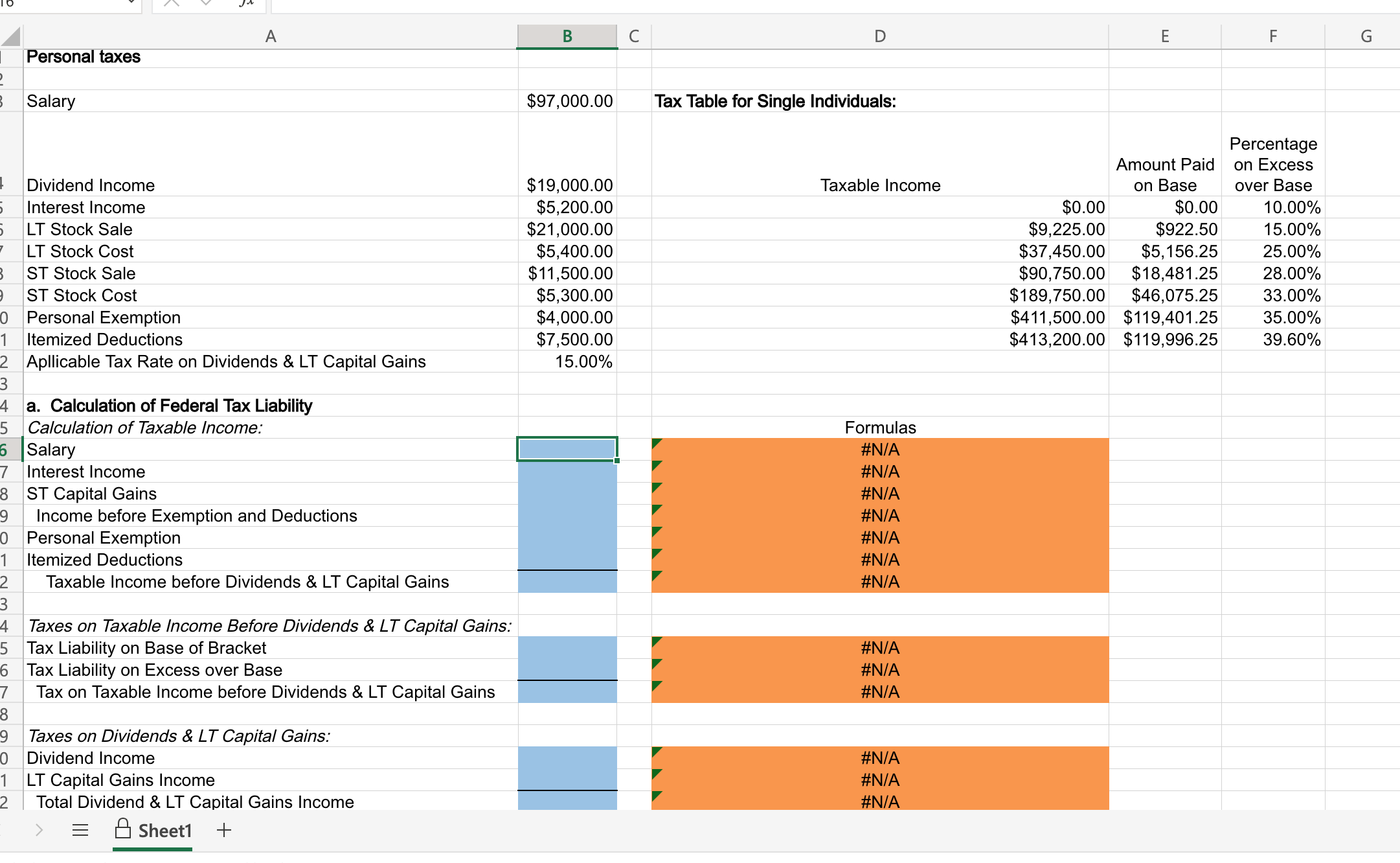Screen dimensions: 1400x863
Task: Select column B header
Action: point(567,36)
